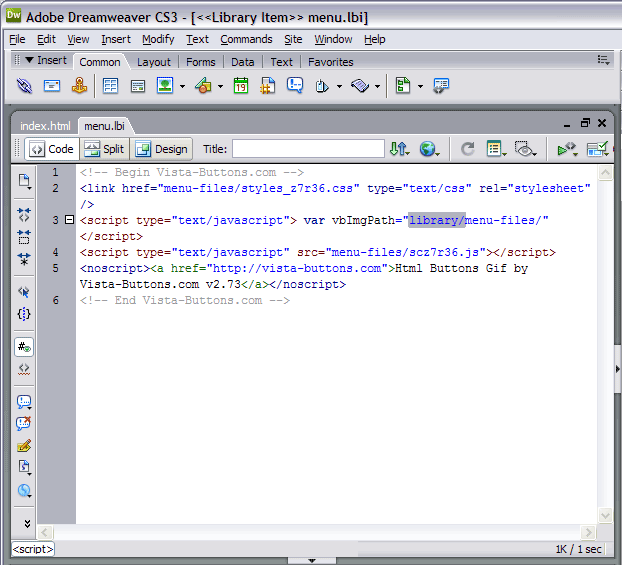The width and height of the screenshot is (622, 565).
Task: Open Images dropdown arrow
Action: pos(182,86)
